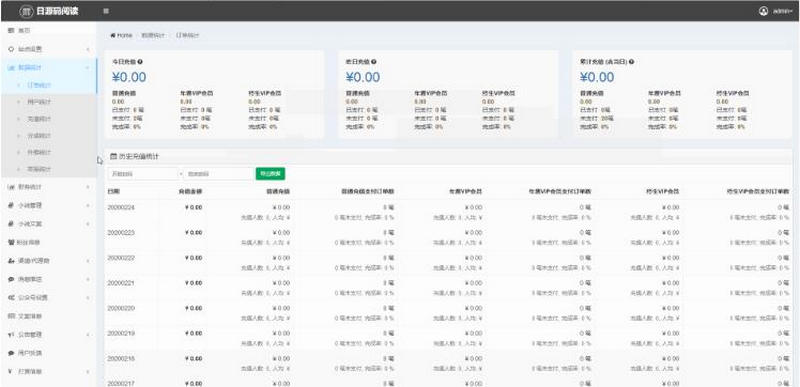
Task: Click help icon next to 累计充值
Action: (631, 62)
